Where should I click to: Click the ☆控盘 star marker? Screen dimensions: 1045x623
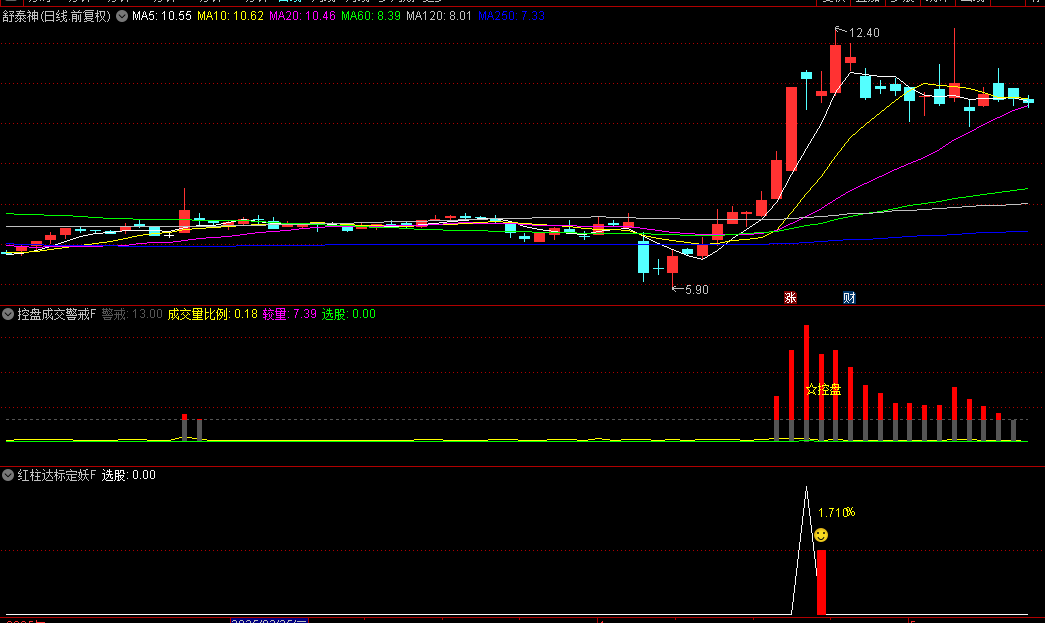823,389
